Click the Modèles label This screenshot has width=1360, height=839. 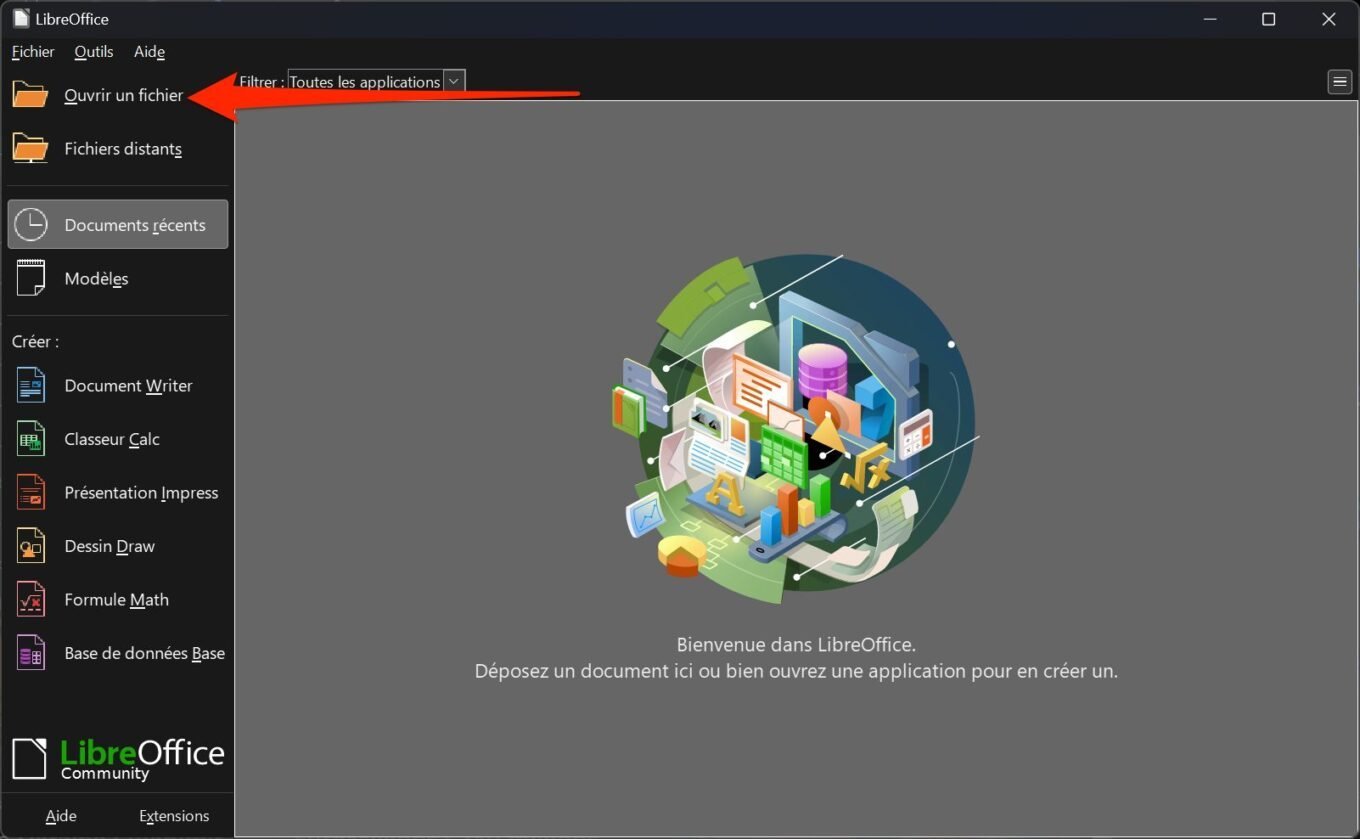click(x=96, y=278)
